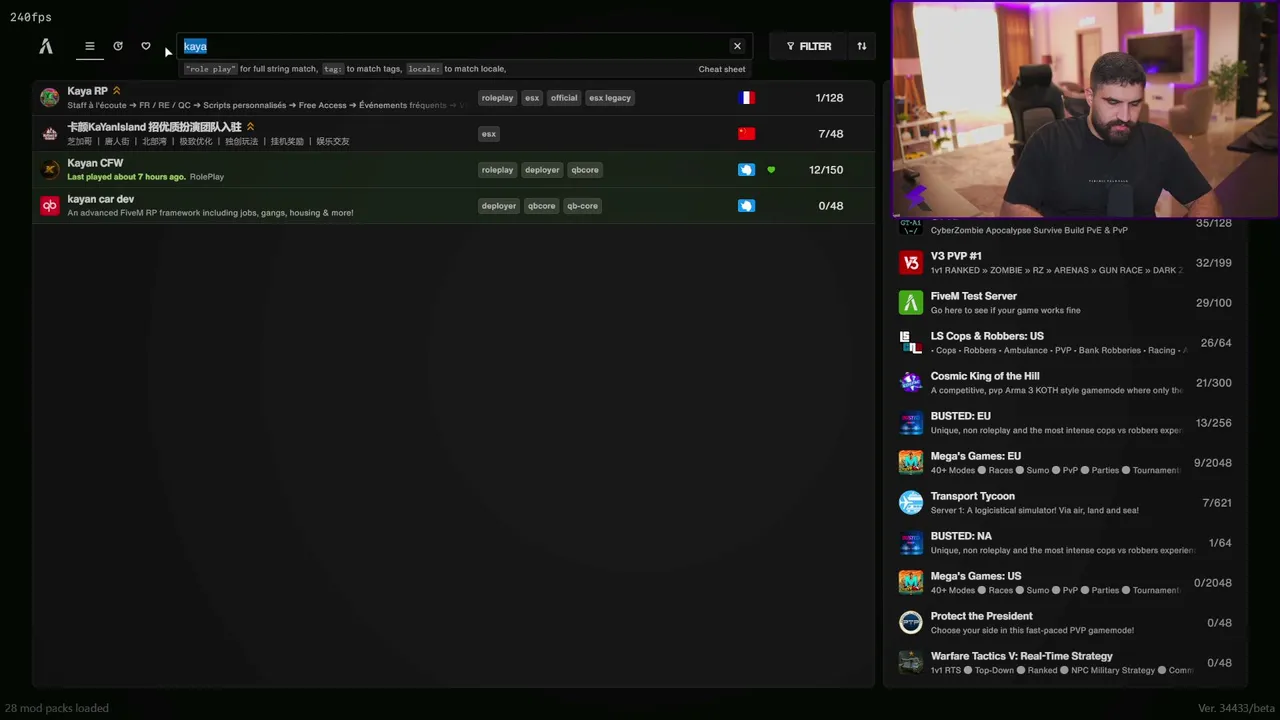The height and width of the screenshot is (720, 1280).
Task: Click the boost chevron icon beside Kaya RP
Action: point(117,91)
